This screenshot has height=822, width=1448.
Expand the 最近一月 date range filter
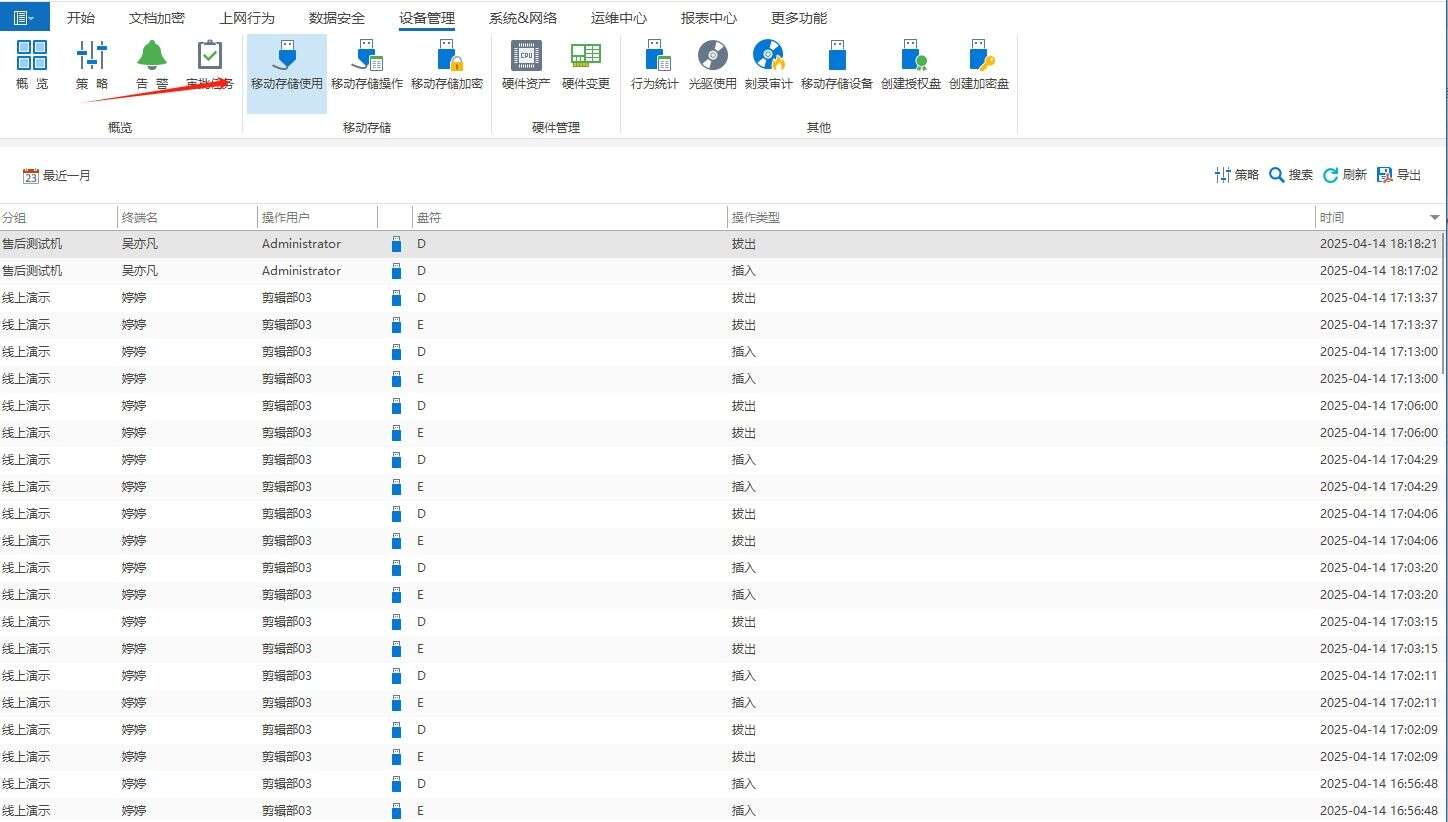(x=57, y=176)
